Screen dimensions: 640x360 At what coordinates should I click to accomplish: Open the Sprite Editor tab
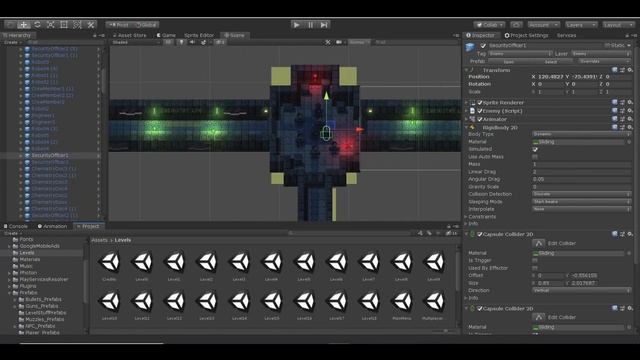click(x=199, y=36)
